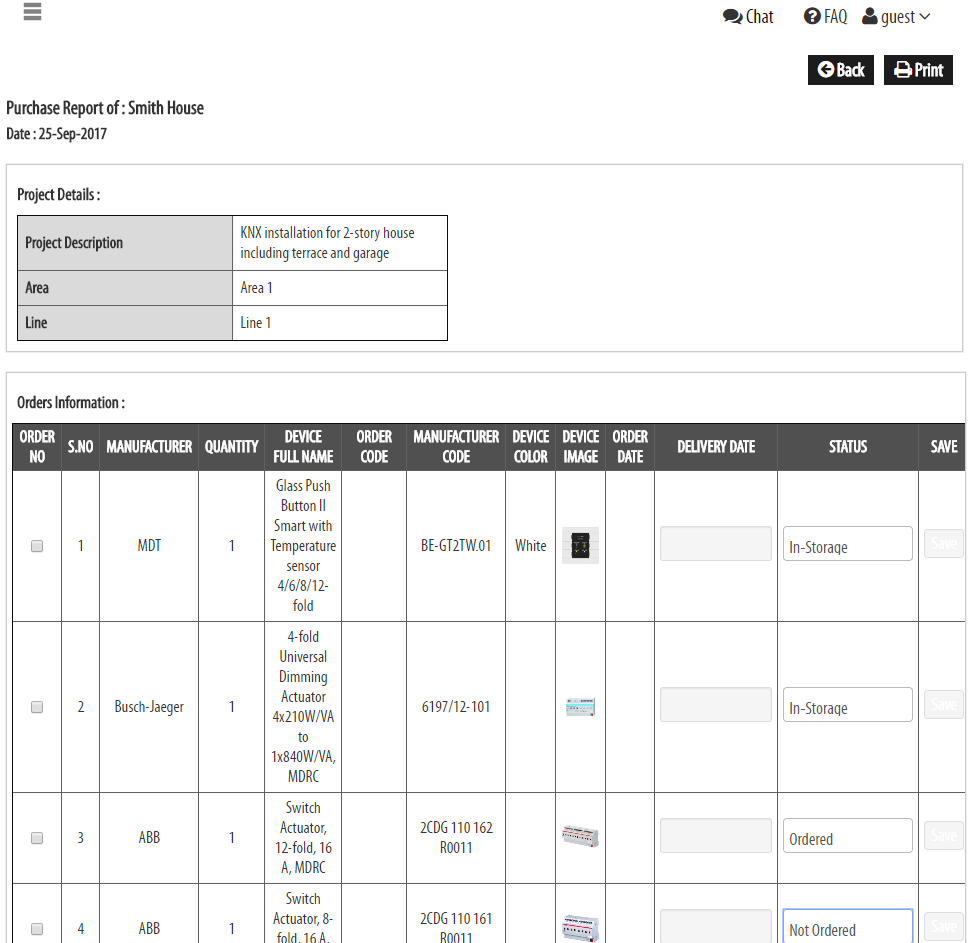Viewport: 974px width, 943px height.
Task: Click the MANUFACTURER column header
Action: coord(149,447)
